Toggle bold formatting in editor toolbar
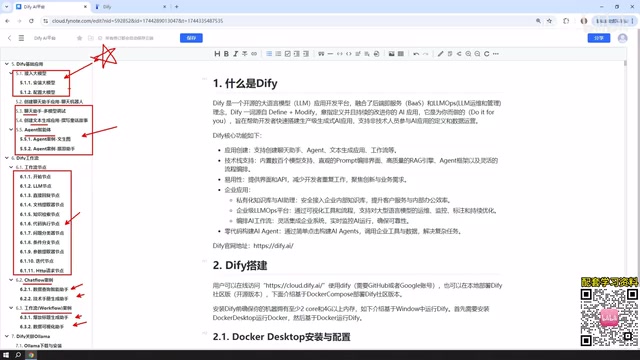The width and height of the screenshot is (640, 360). 226,54
